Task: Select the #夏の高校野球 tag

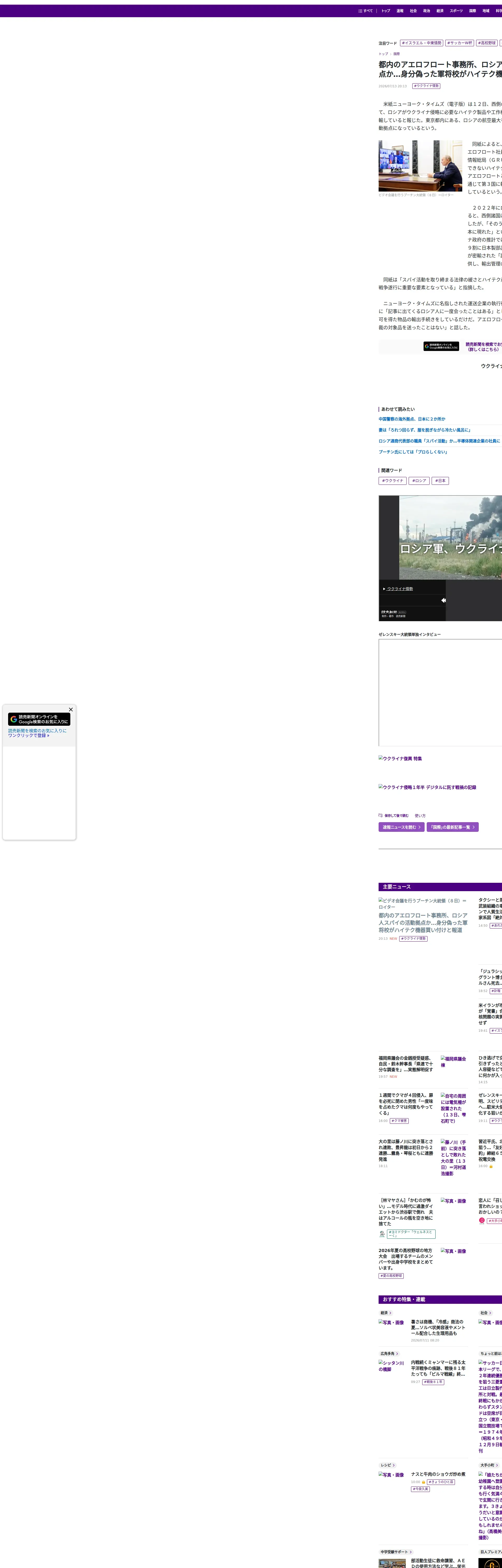Action: 391,1276
